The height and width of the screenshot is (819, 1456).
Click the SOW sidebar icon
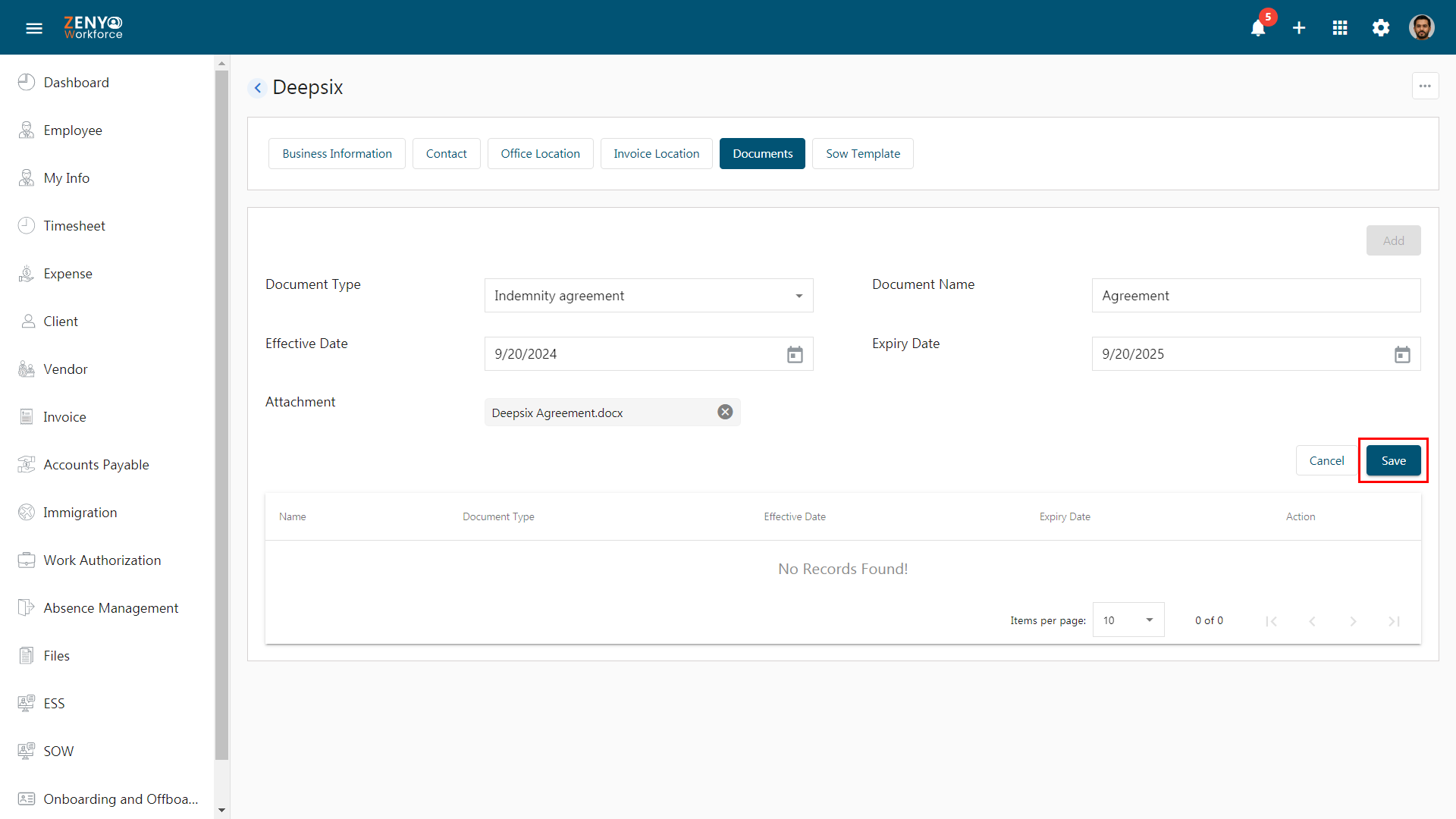pos(27,751)
